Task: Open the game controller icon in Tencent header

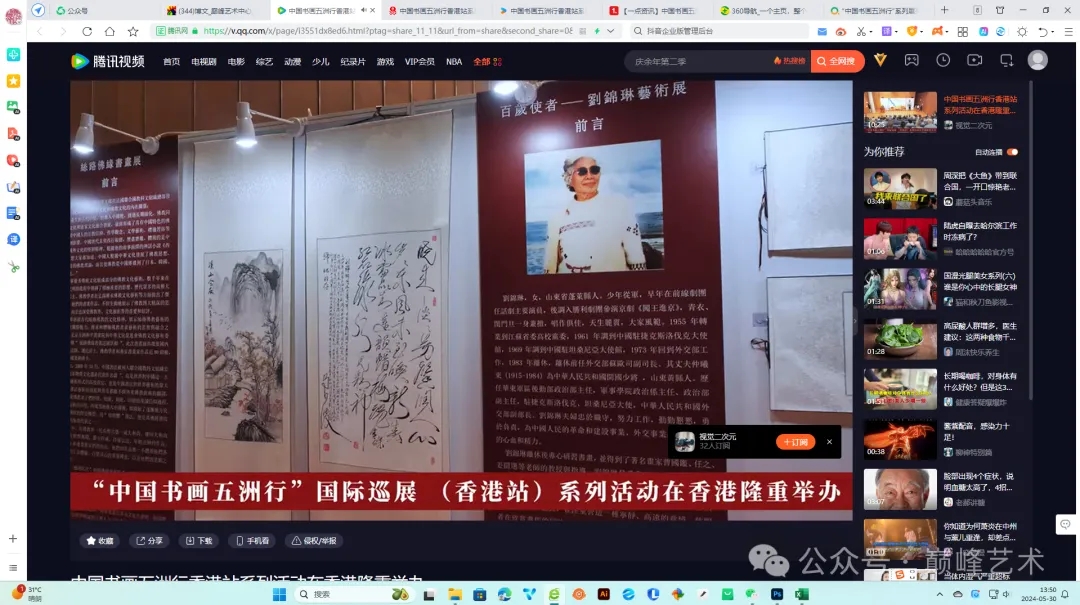Action: tap(911, 60)
